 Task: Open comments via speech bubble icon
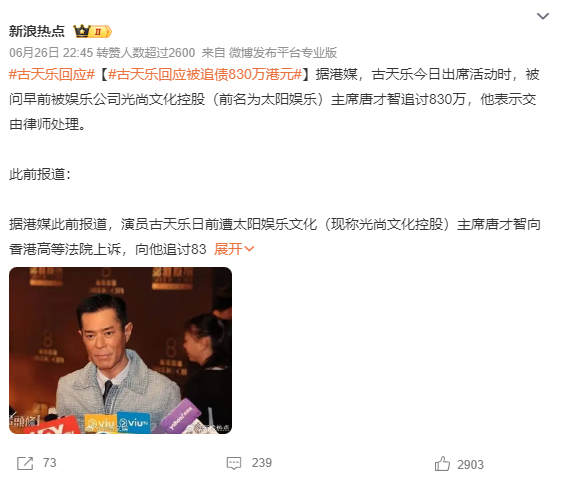pyautogui.click(x=234, y=463)
